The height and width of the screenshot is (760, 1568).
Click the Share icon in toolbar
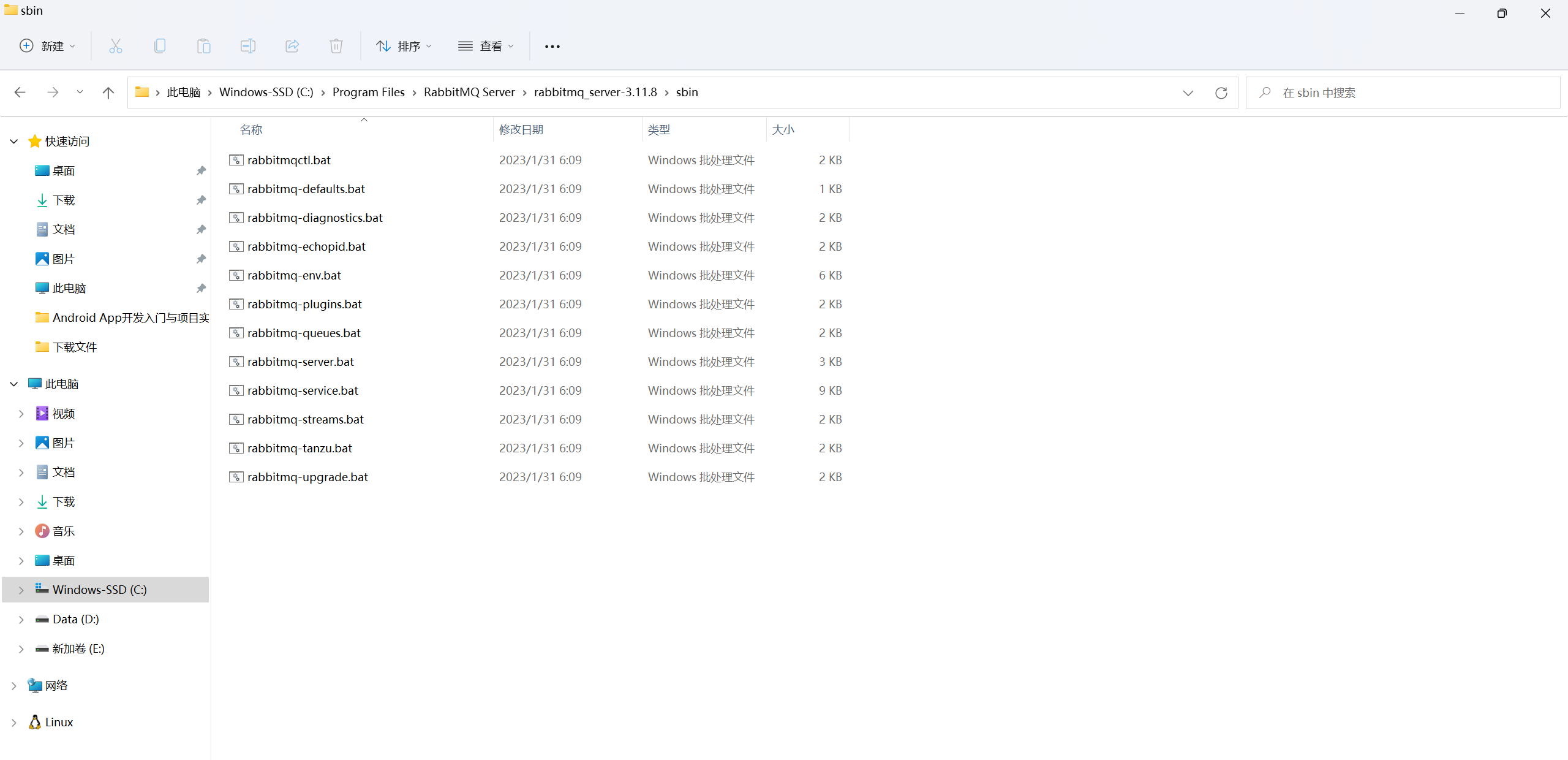point(292,46)
